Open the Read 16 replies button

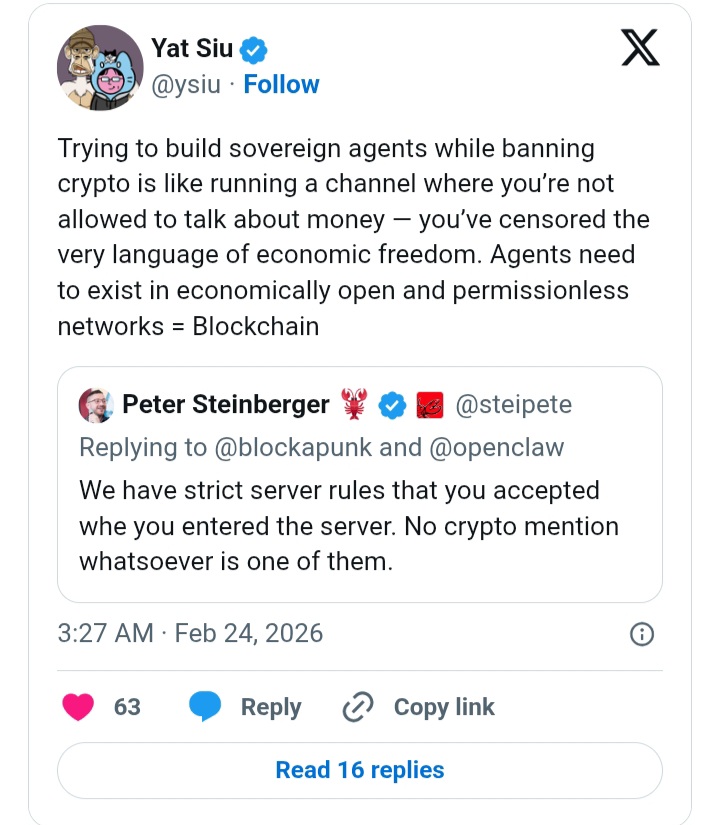pyautogui.click(x=360, y=770)
